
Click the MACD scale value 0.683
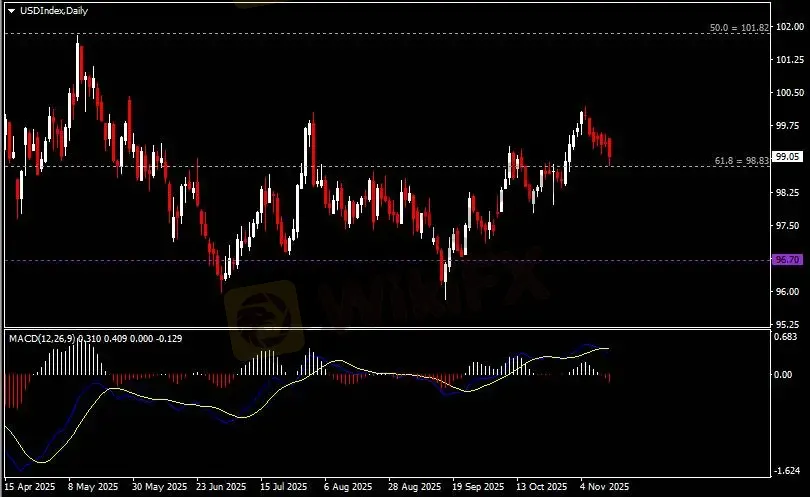tap(787, 337)
